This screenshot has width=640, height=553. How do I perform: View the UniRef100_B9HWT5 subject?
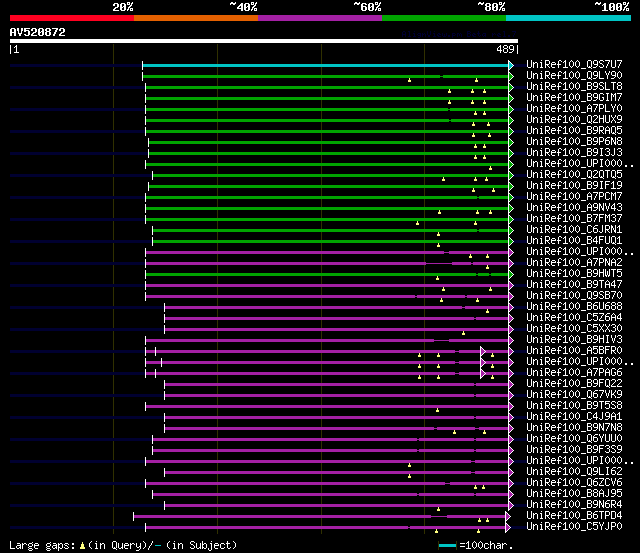[x=574, y=273]
